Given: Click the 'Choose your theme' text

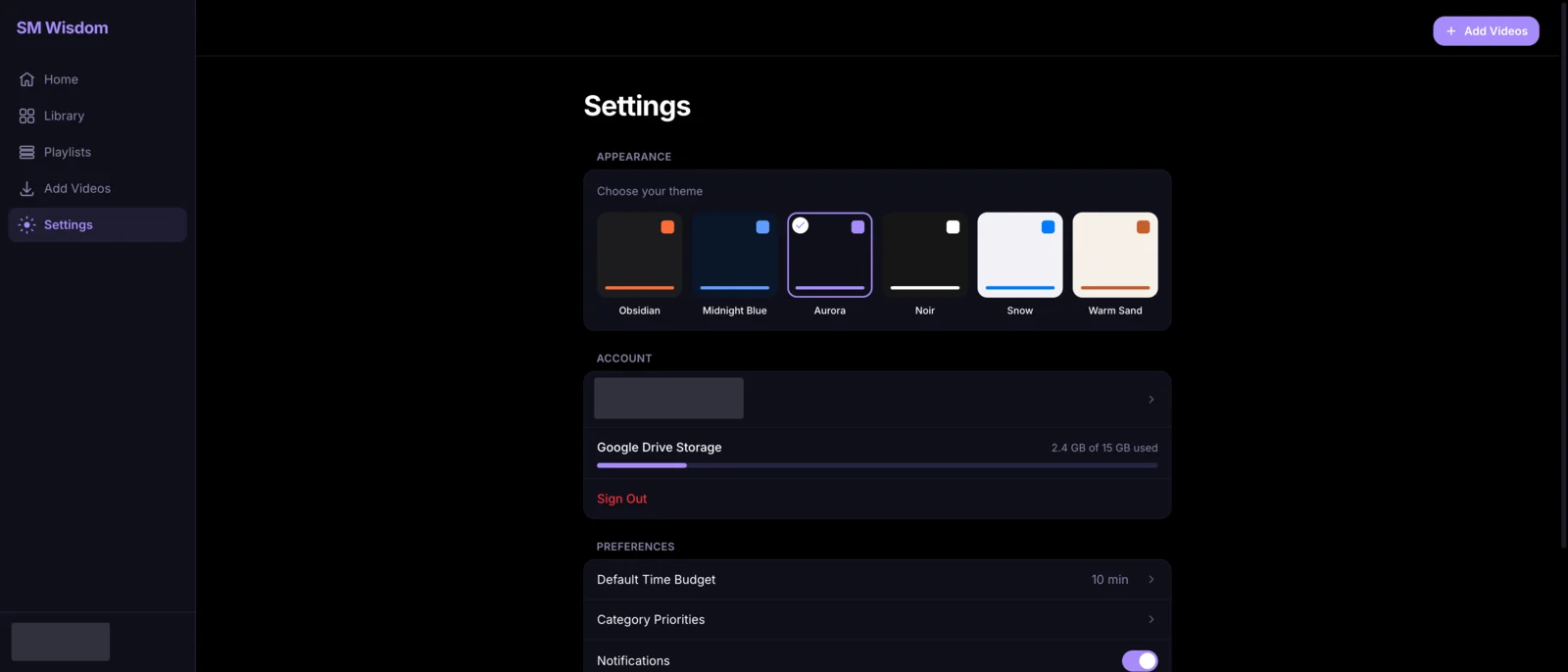Looking at the screenshot, I should pos(650,191).
